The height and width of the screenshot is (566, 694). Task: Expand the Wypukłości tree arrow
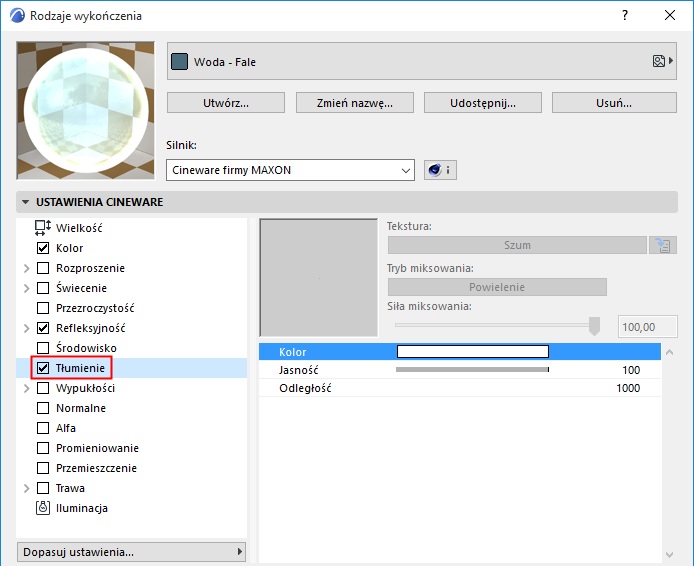pyautogui.click(x=26, y=388)
